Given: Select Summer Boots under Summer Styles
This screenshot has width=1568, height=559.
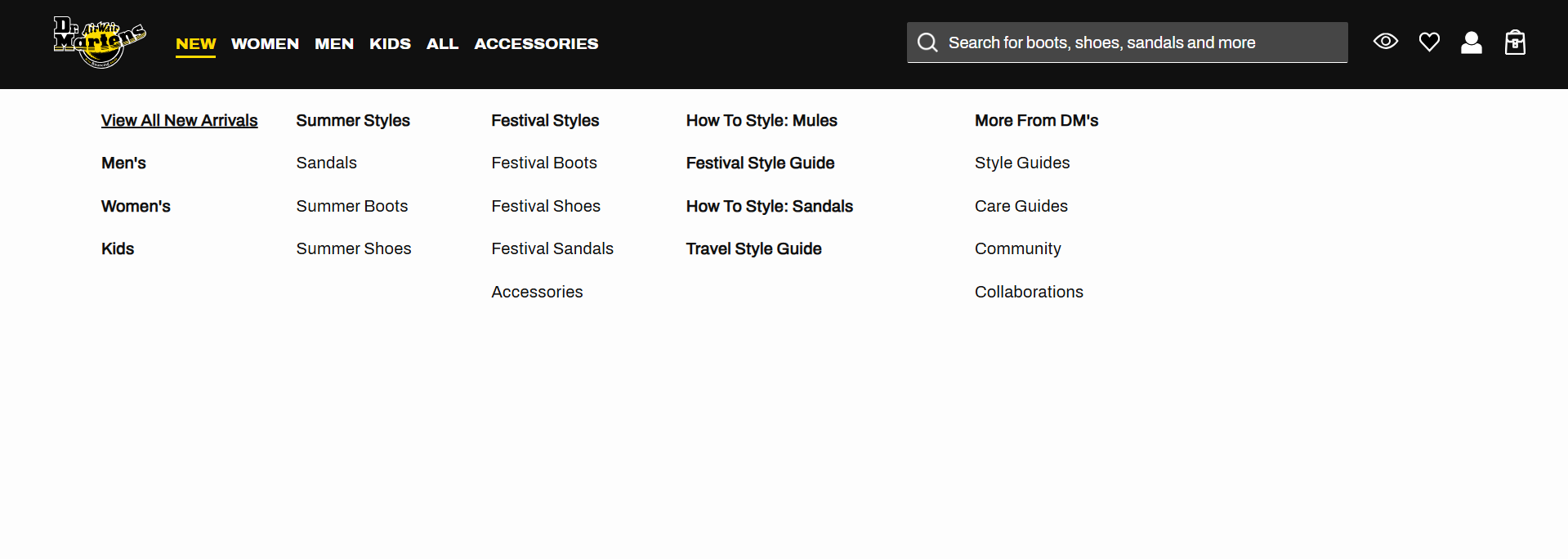Looking at the screenshot, I should point(352,206).
